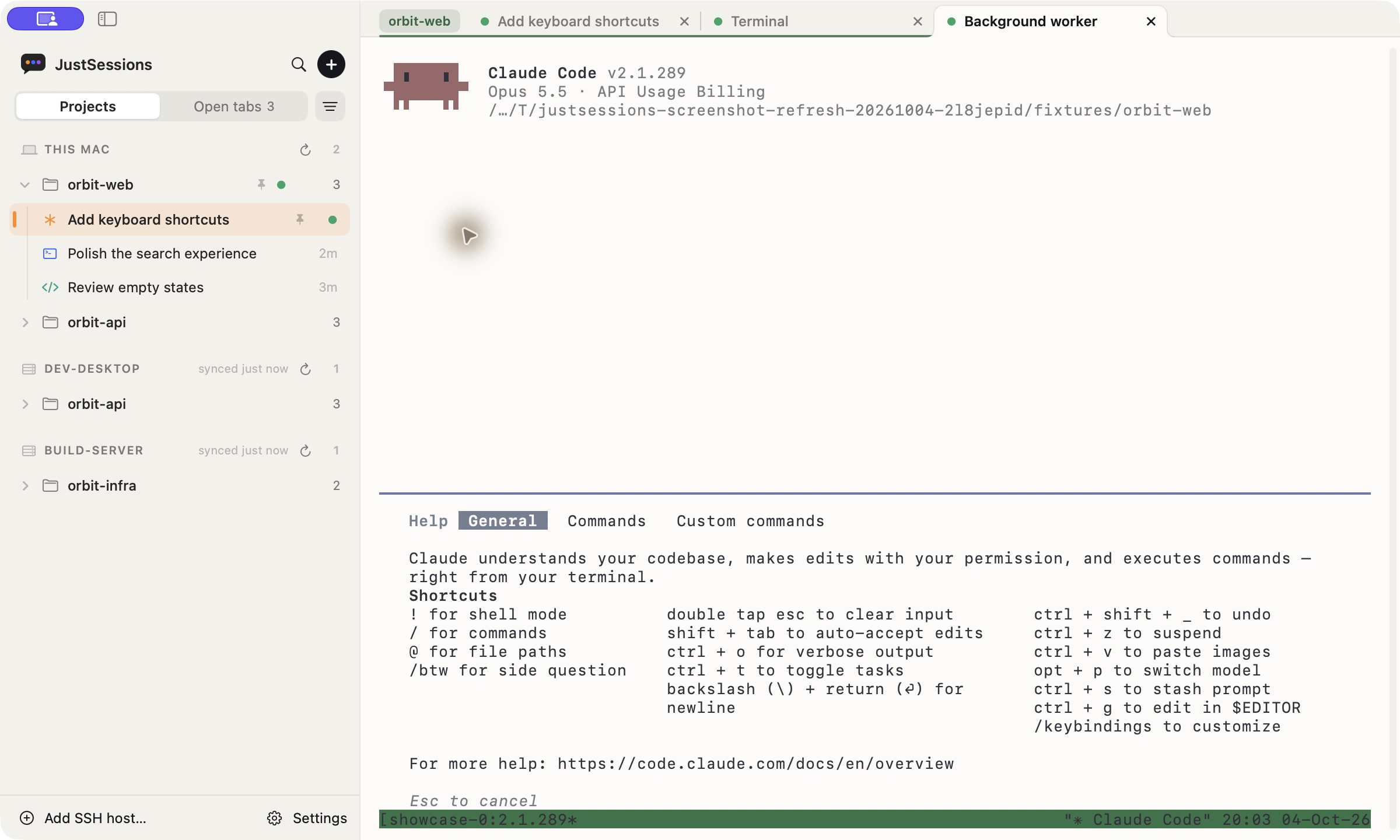1400x840 pixels.
Task: Refresh THIS MAC projects
Action: (305, 150)
